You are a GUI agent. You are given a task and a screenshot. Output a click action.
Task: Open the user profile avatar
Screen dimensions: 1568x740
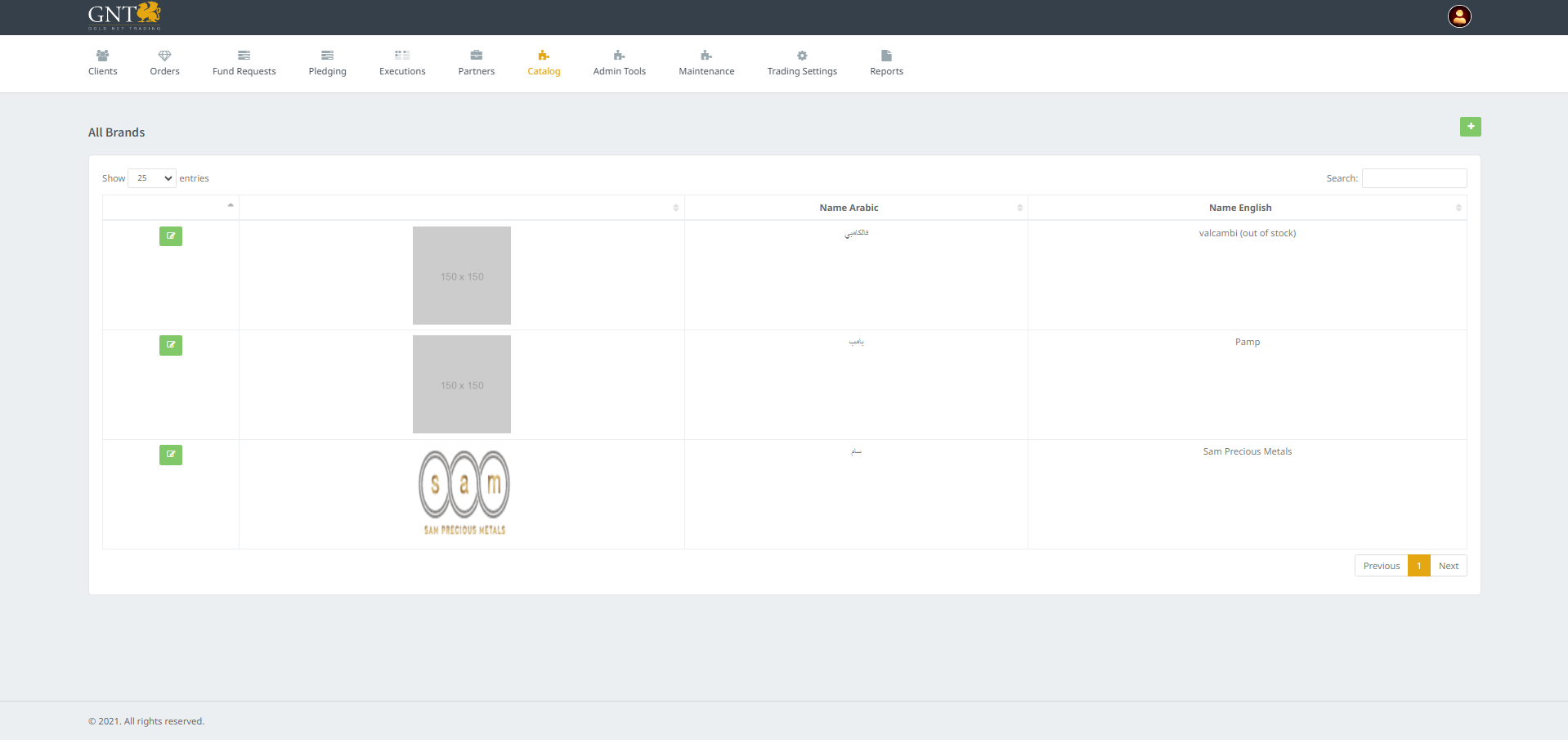click(x=1458, y=16)
